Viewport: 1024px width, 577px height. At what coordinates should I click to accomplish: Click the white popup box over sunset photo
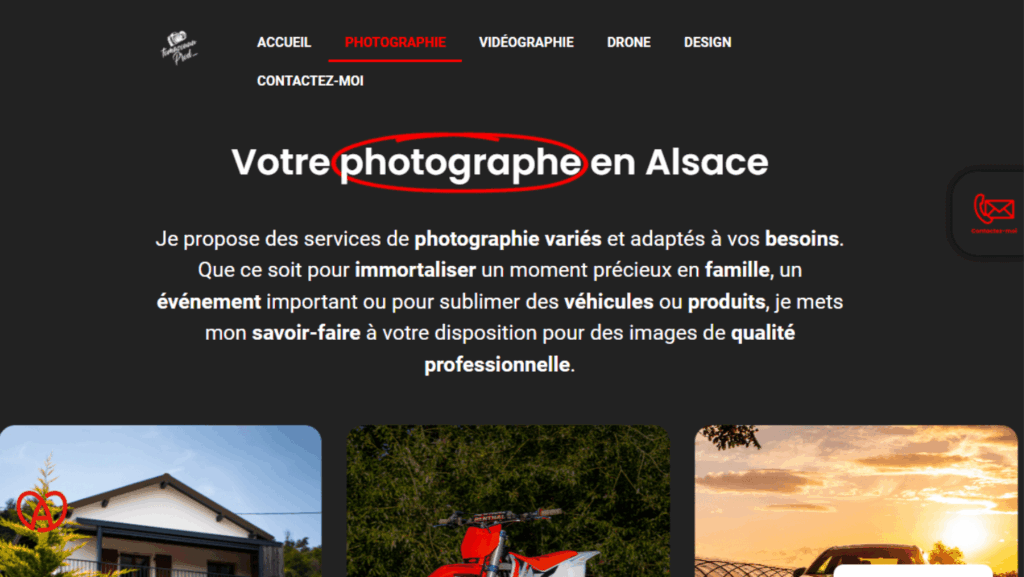pyautogui.click(x=913, y=571)
